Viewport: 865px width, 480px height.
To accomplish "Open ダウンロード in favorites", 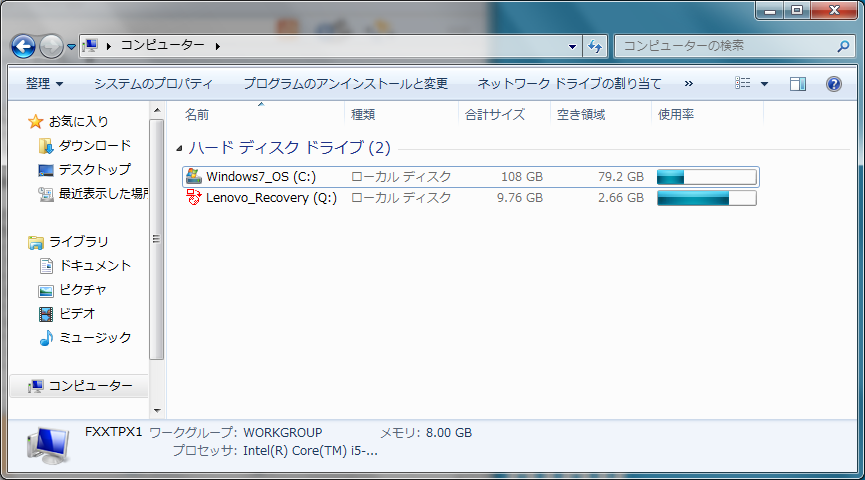I will tap(95, 146).
